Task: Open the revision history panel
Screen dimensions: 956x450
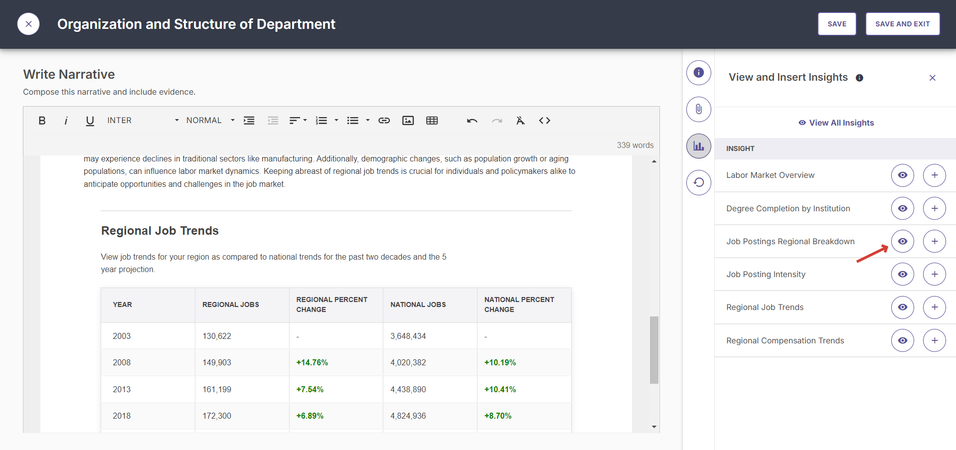Action: (x=699, y=182)
